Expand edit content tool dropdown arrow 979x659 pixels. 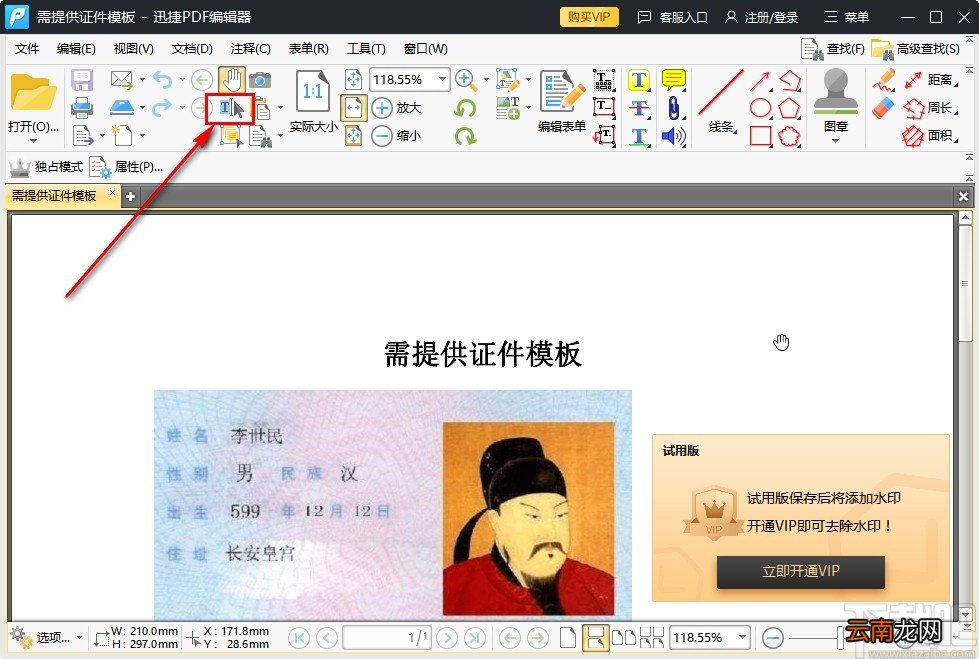528,80
